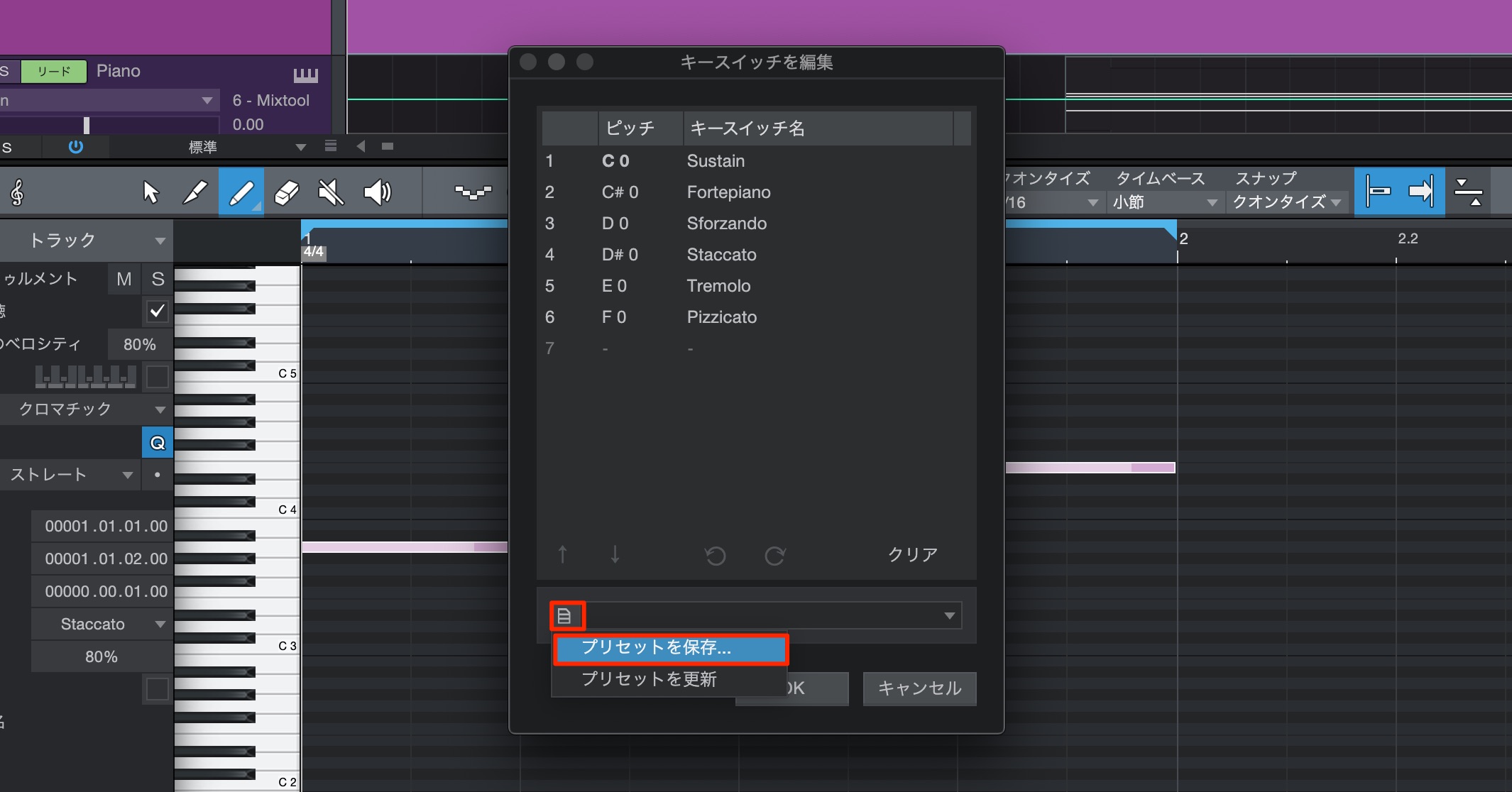Toggle snap to grid start button
The width and height of the screenshot is (1512, 792).
coord(1378,191)
